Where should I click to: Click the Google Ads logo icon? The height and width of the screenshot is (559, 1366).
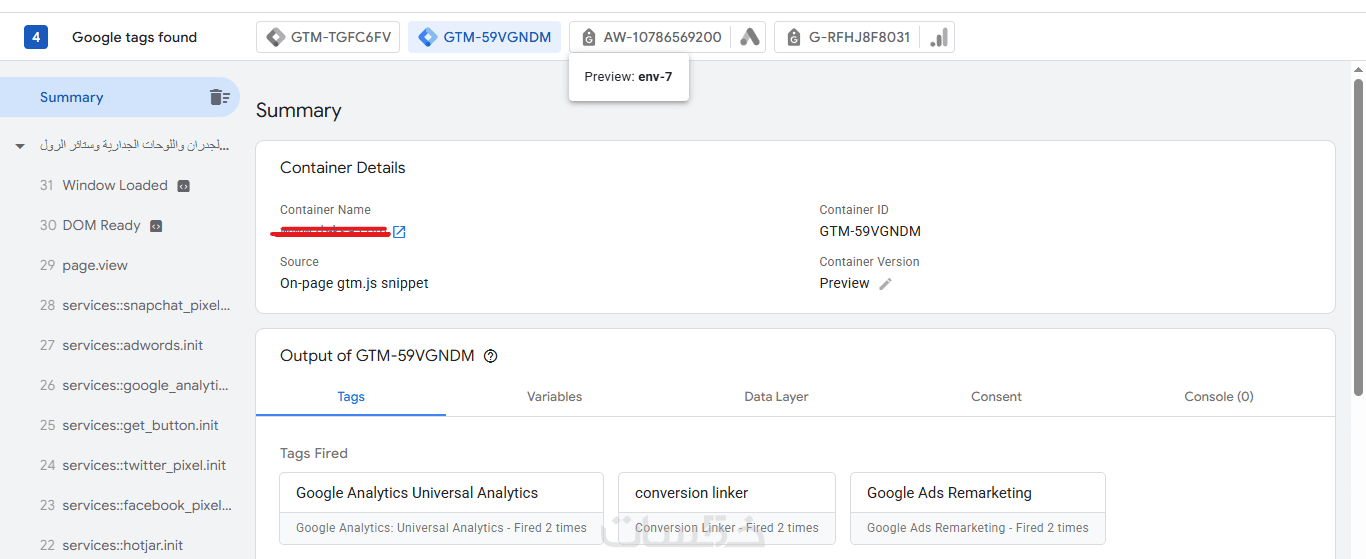point(750,38)
